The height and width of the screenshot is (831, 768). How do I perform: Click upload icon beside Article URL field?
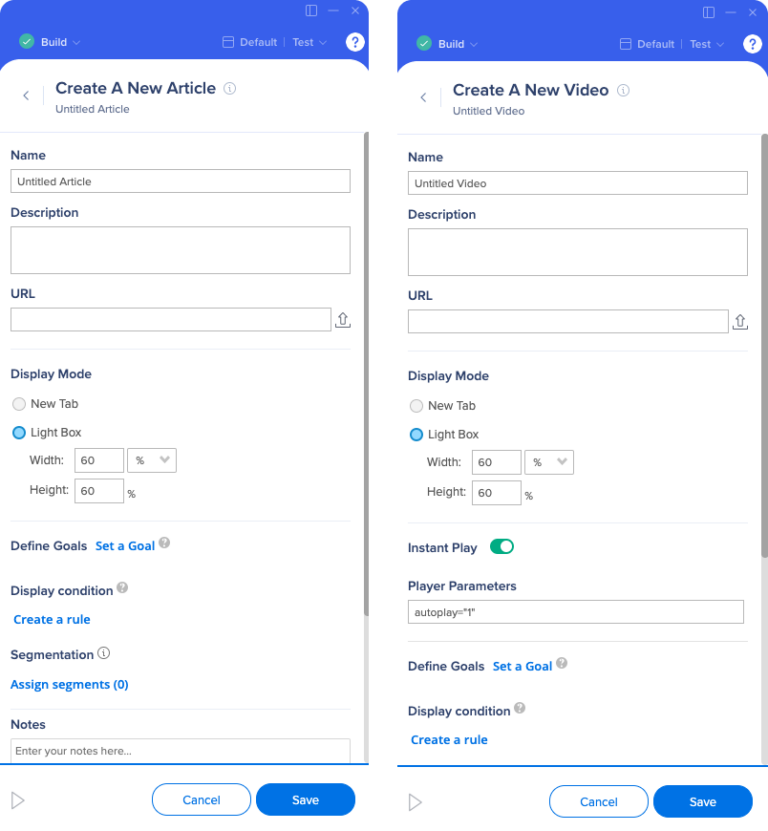(343, 320)
